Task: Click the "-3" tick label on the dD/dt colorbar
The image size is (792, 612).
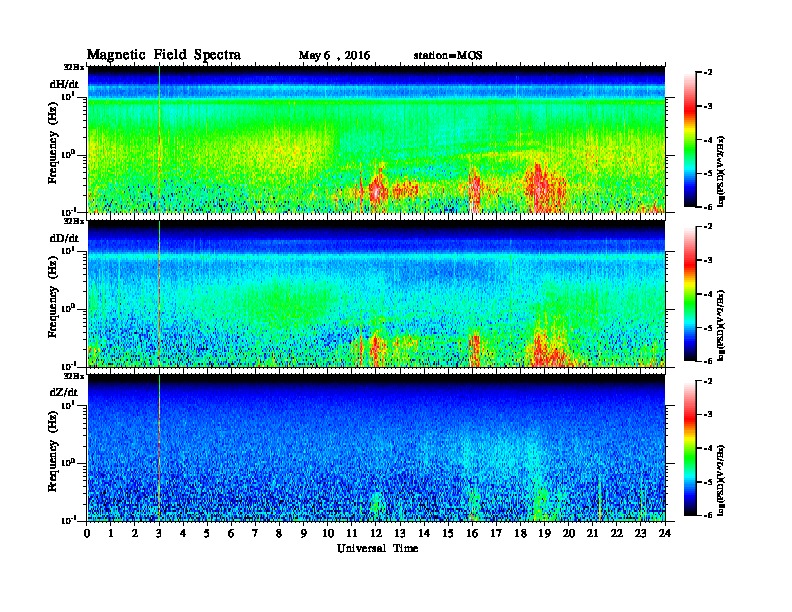Action: (708, 260)
